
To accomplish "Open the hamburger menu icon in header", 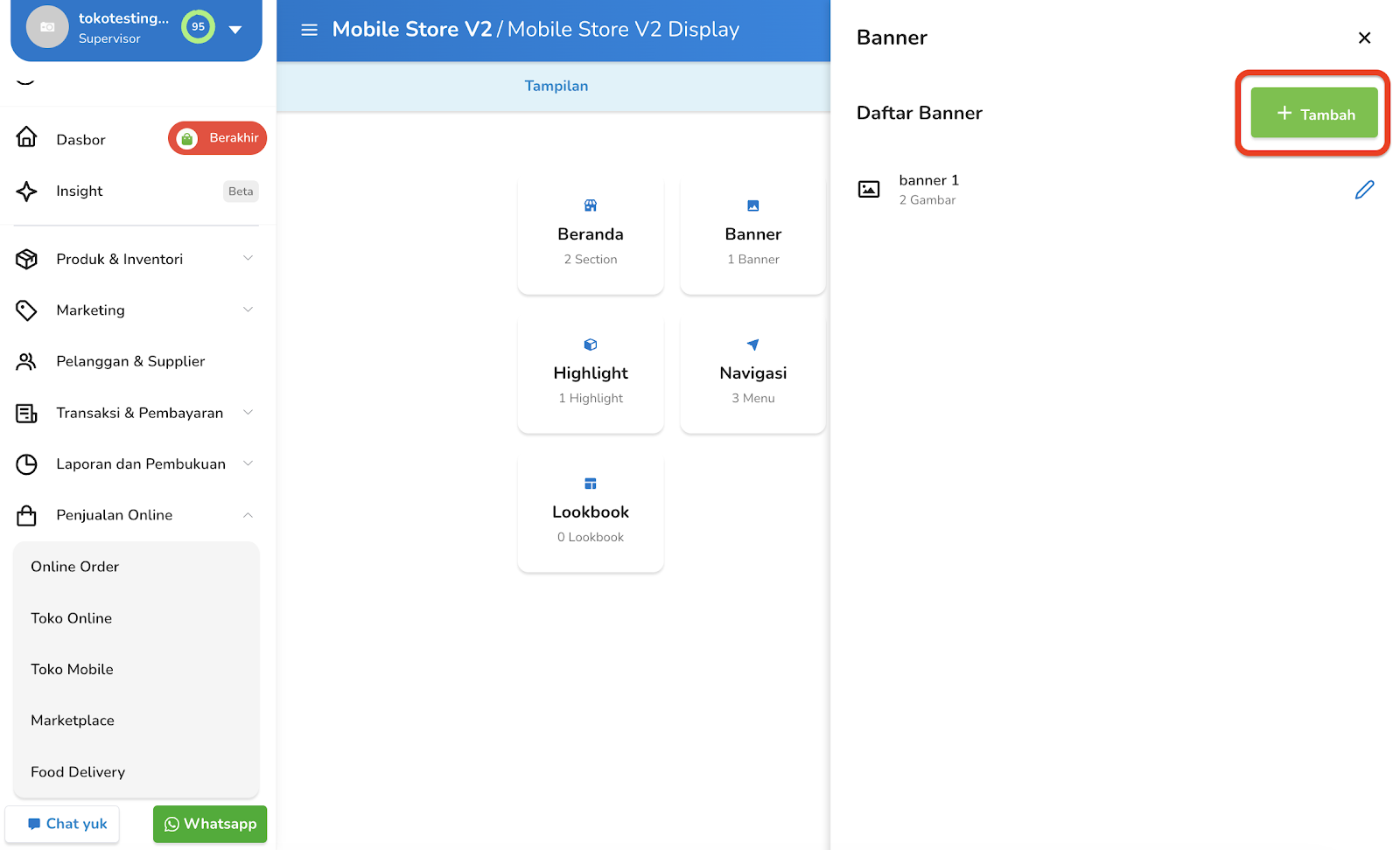I will (309, 30).
